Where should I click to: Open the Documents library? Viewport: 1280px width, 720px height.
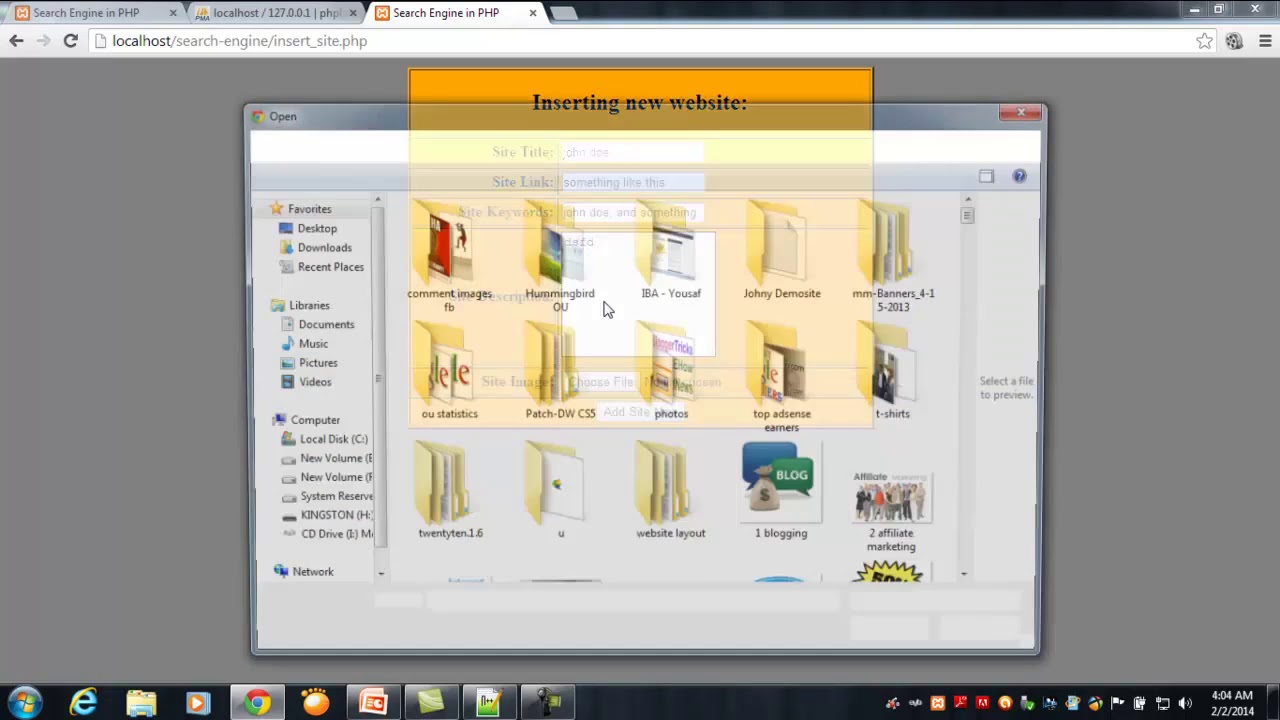(x=326, y=324)
